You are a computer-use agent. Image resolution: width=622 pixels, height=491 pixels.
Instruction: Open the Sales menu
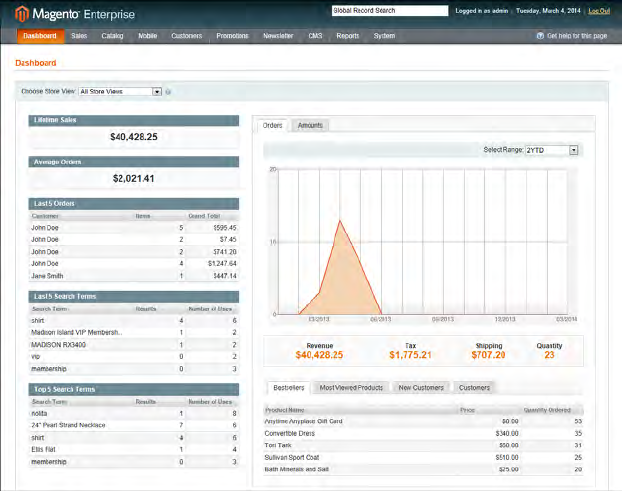pyautogui.click(x=79, y=36)
